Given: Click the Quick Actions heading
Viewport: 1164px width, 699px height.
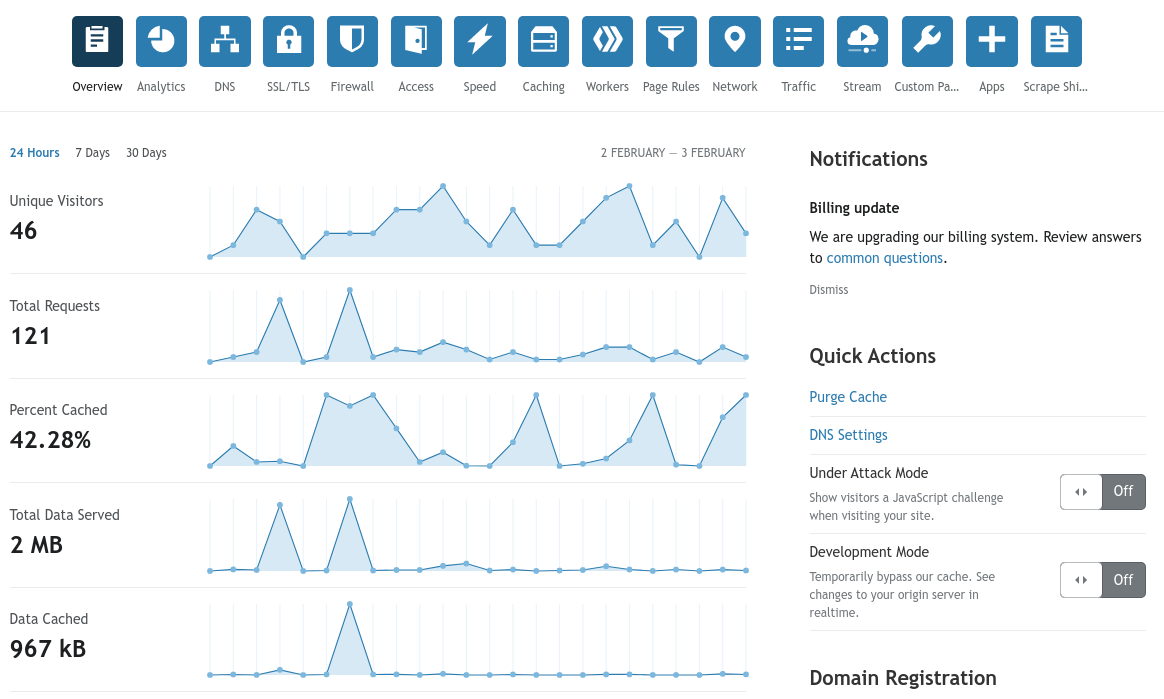Looking at the screenshot, I should click(x=872, y=356).
